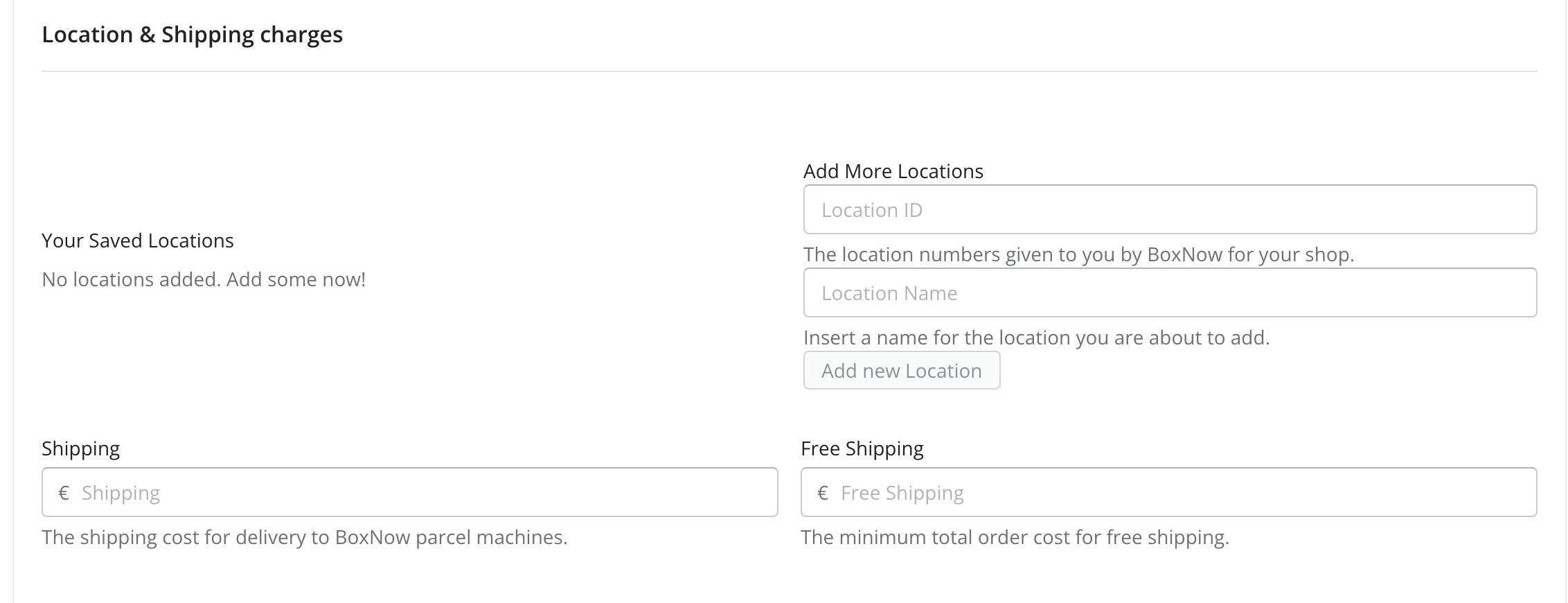Click the Location & Shipping charges heading
This screenshot has height=603, width=1568.
pyautogui.click(x=192, y=35)
